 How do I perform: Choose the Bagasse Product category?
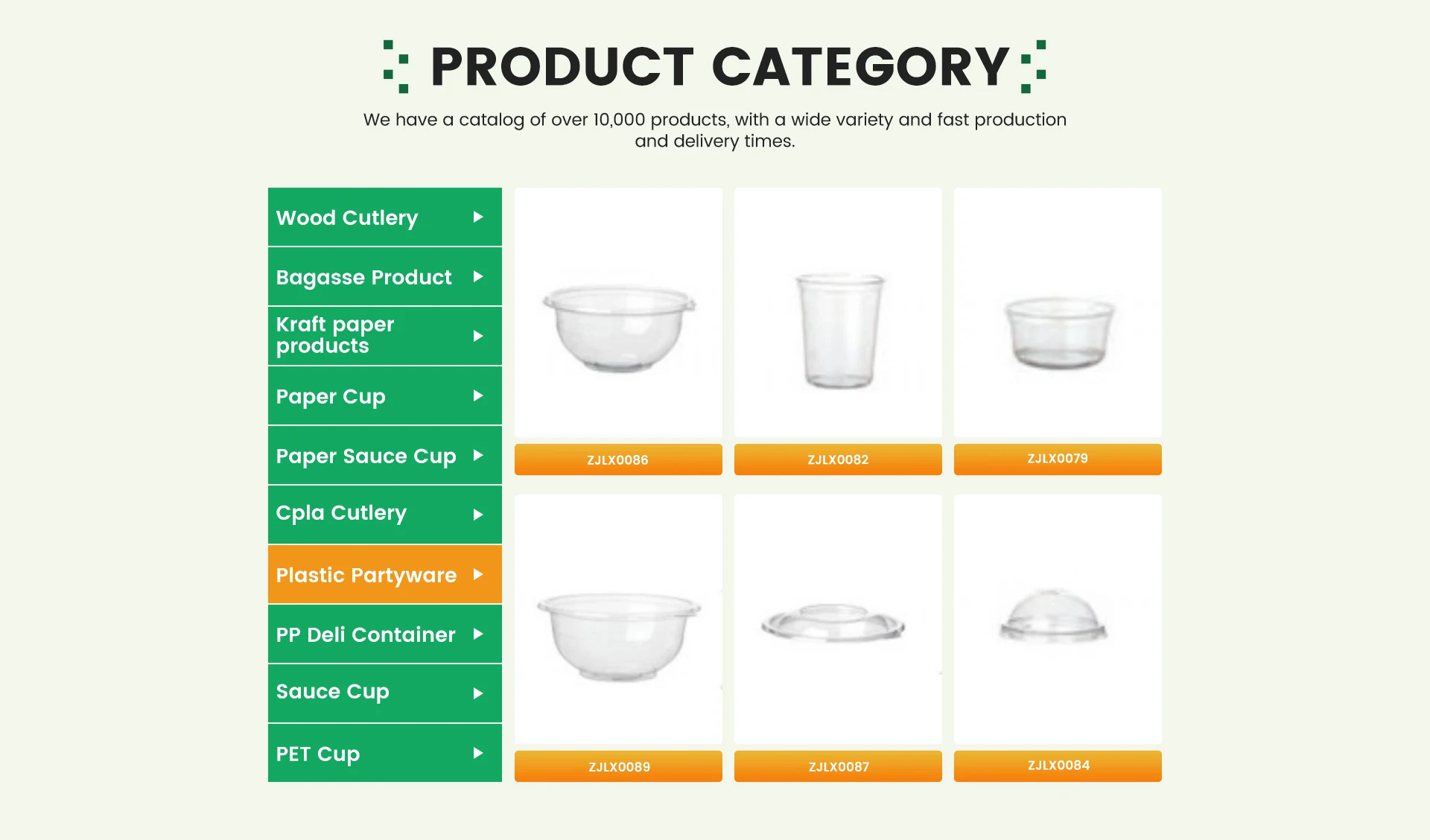point(363,277)
